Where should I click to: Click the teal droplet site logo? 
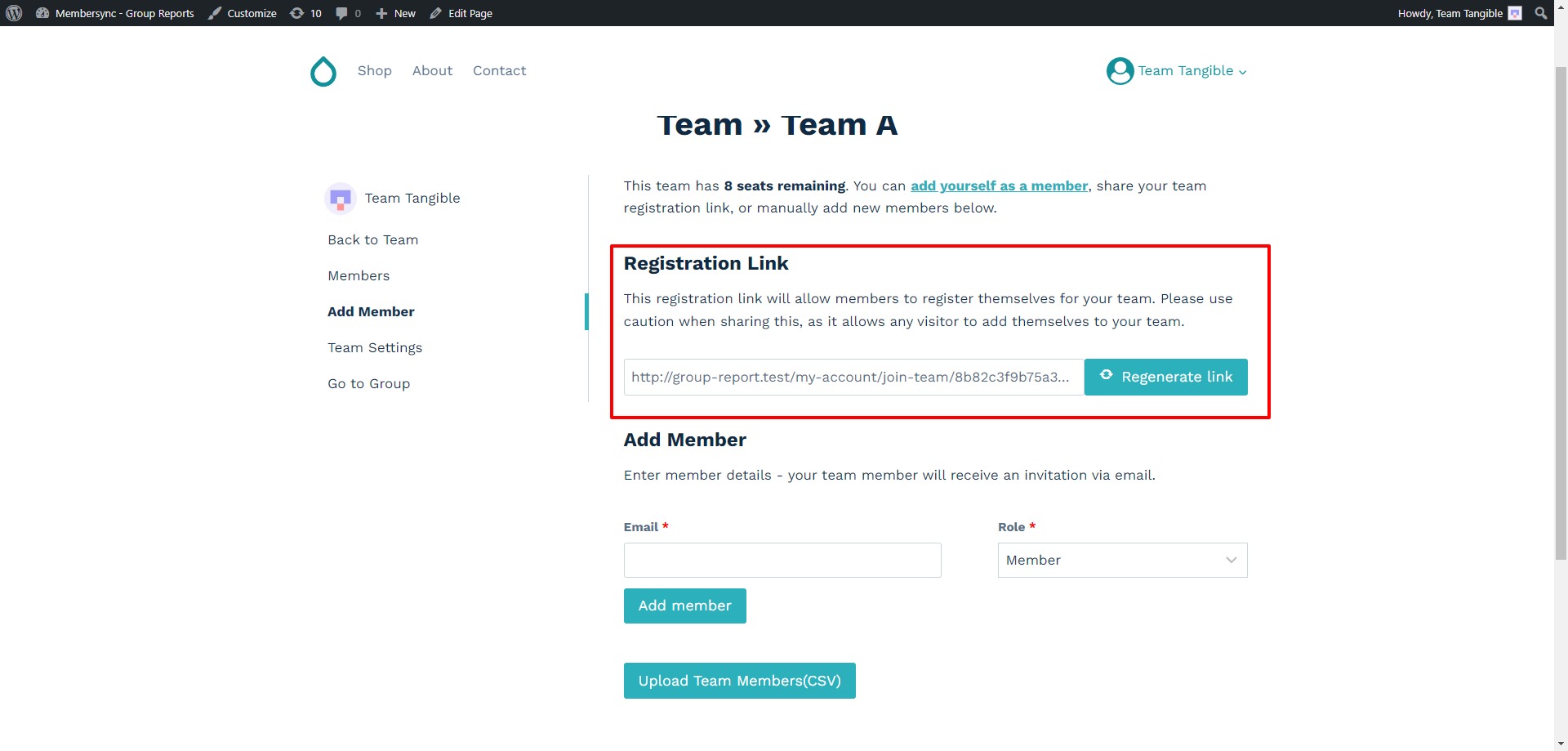[323, 71]
